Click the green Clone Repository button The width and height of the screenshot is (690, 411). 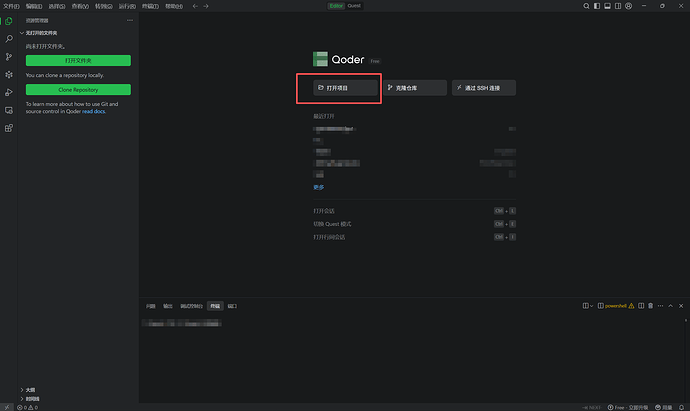tap(79, 90)
